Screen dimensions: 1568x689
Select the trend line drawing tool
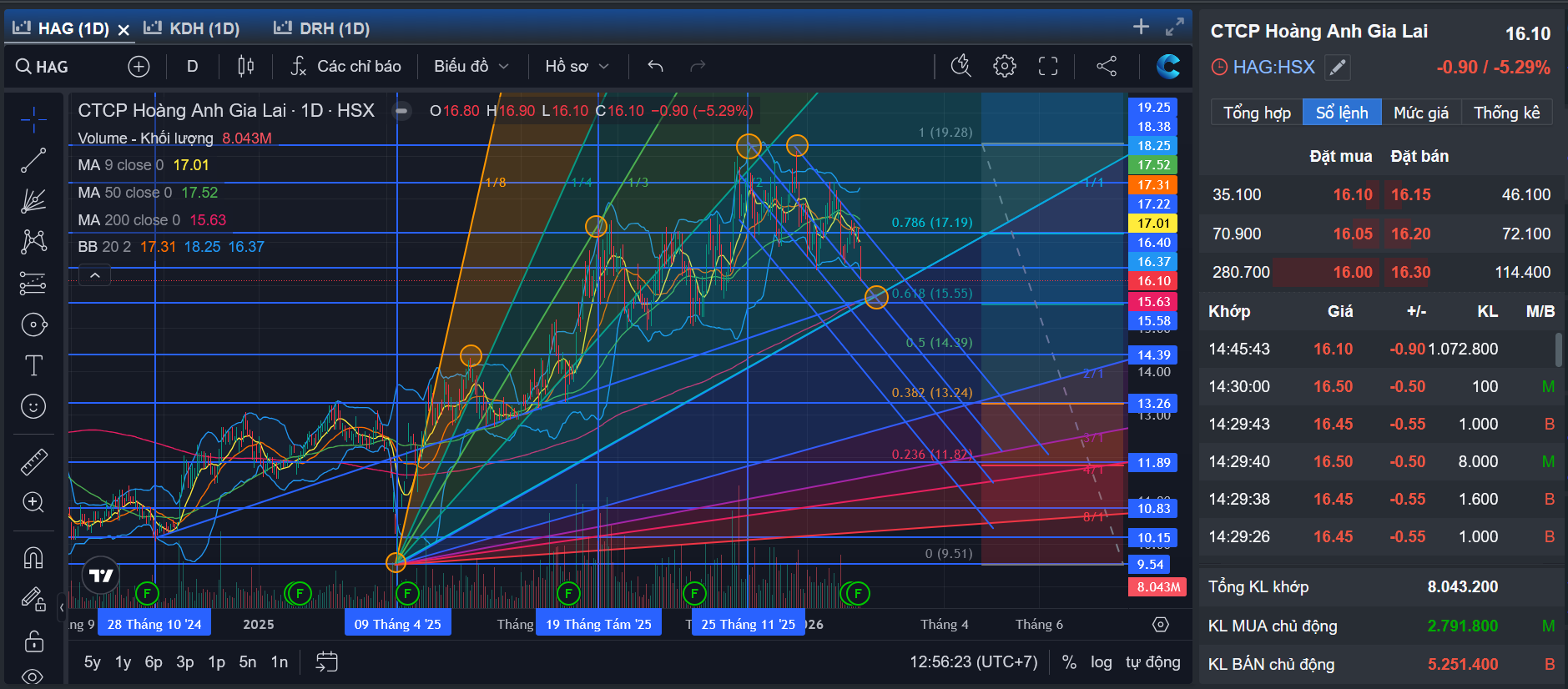pyautogui.click(x=33, y=160)
